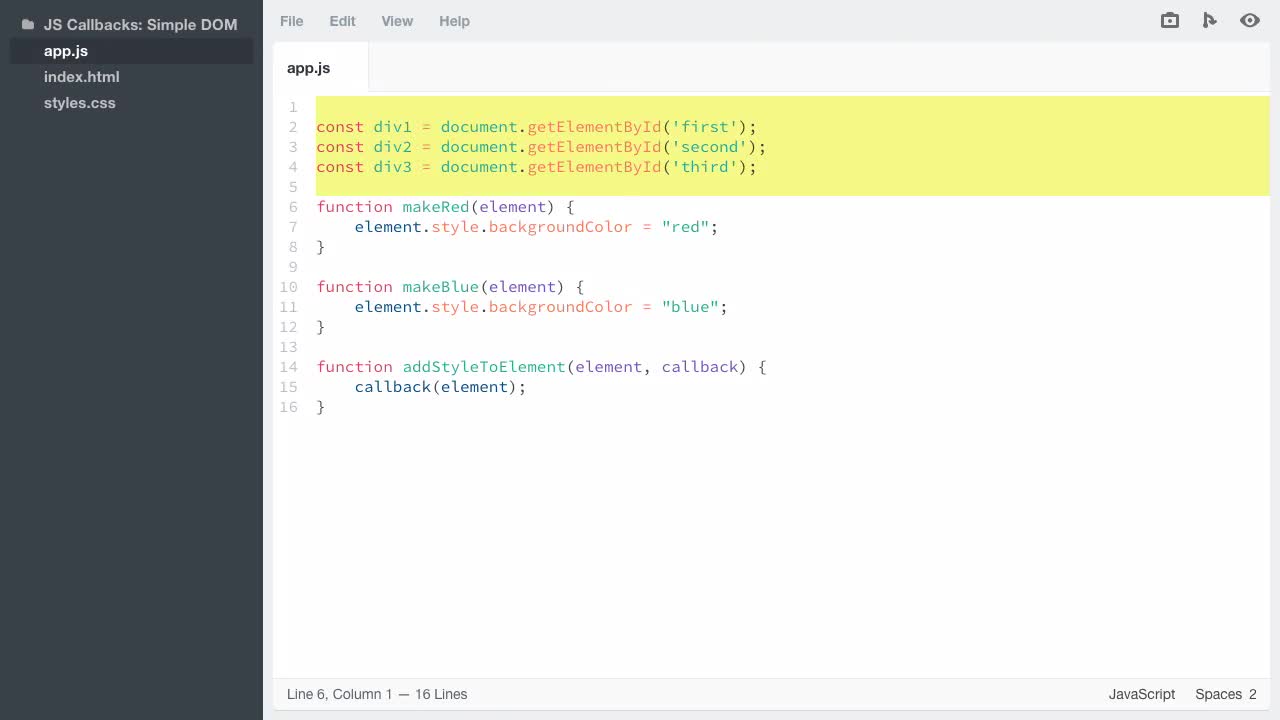Click the div1 variable name
The height and width of the screenshot is (720, 1280).
(393, 127)
